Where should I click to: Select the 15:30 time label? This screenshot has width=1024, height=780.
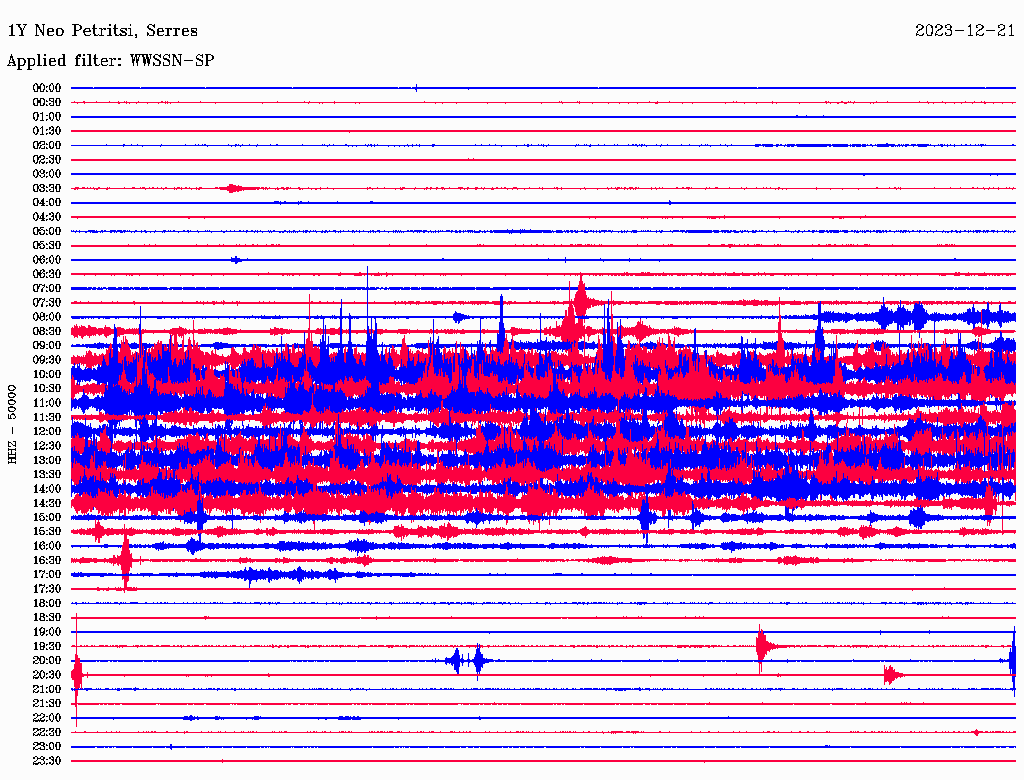pos(47,532)
